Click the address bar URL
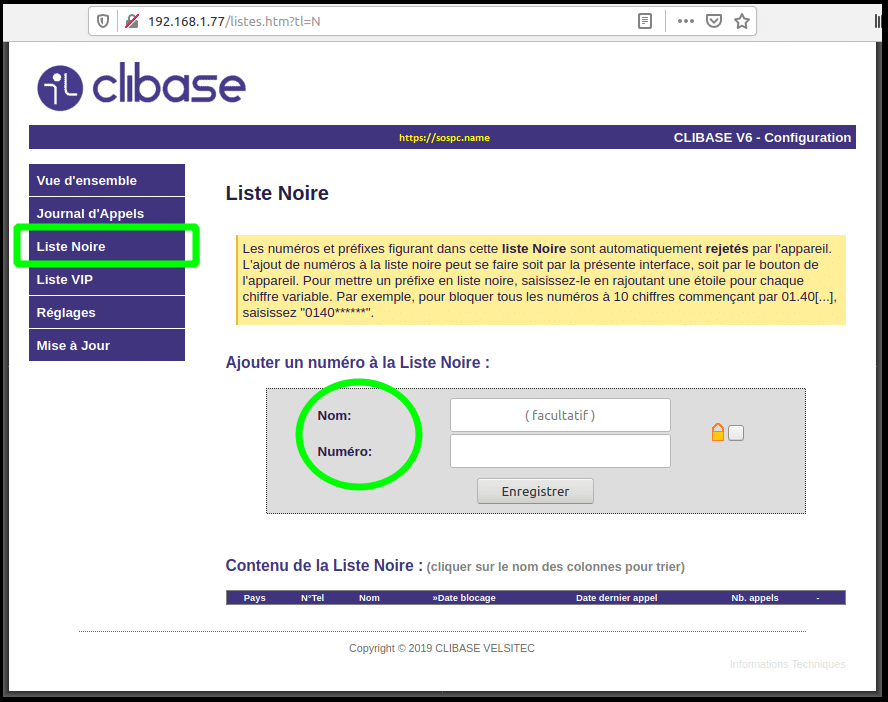The height and width of the screenshot is (702, 888). point(234,22)
